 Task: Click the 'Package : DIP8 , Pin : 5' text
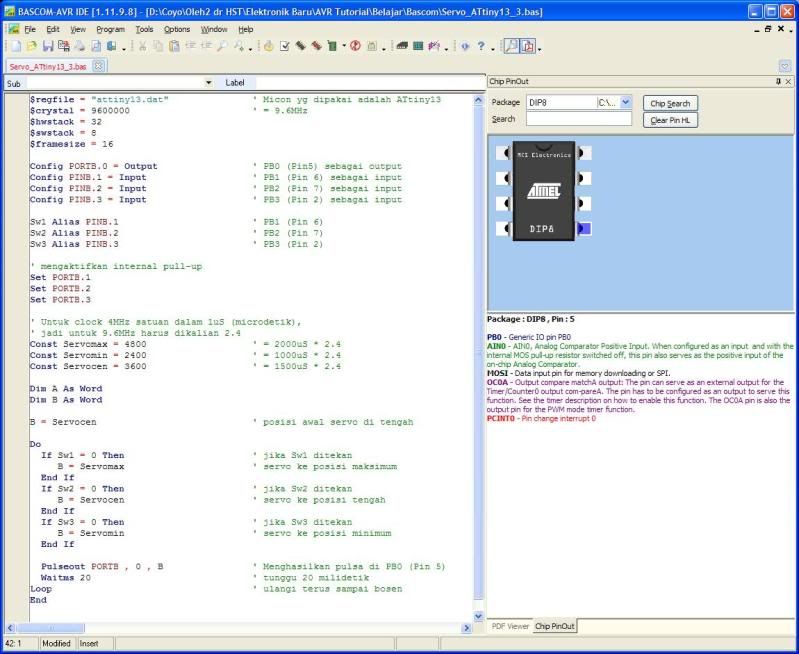click(x=530, y=319)
